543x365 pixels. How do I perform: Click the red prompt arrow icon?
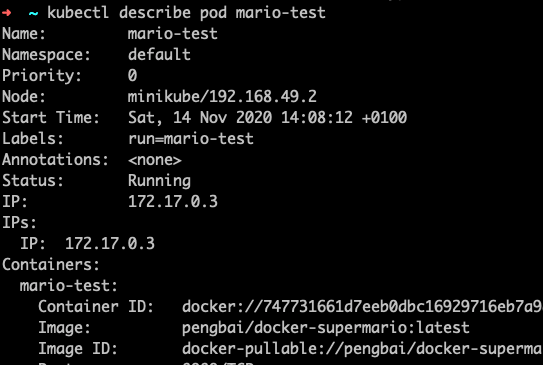(x=7, y=14)
